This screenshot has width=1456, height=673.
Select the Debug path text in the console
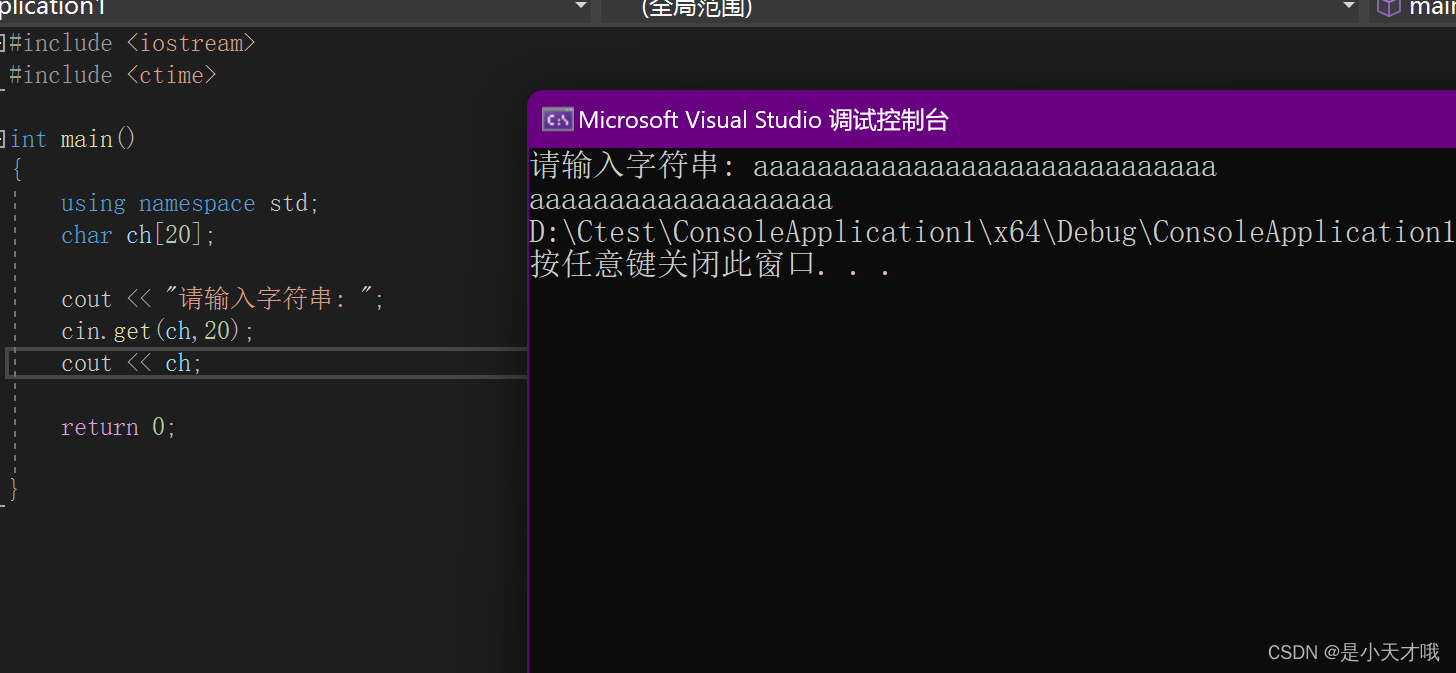[x=990, y=231]
